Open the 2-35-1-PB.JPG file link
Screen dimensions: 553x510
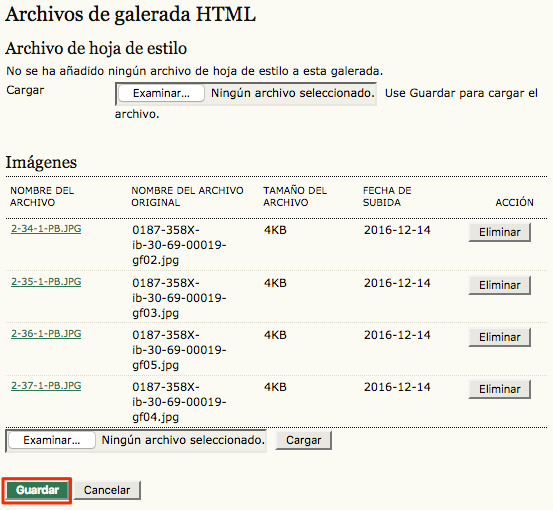[46, 281]
